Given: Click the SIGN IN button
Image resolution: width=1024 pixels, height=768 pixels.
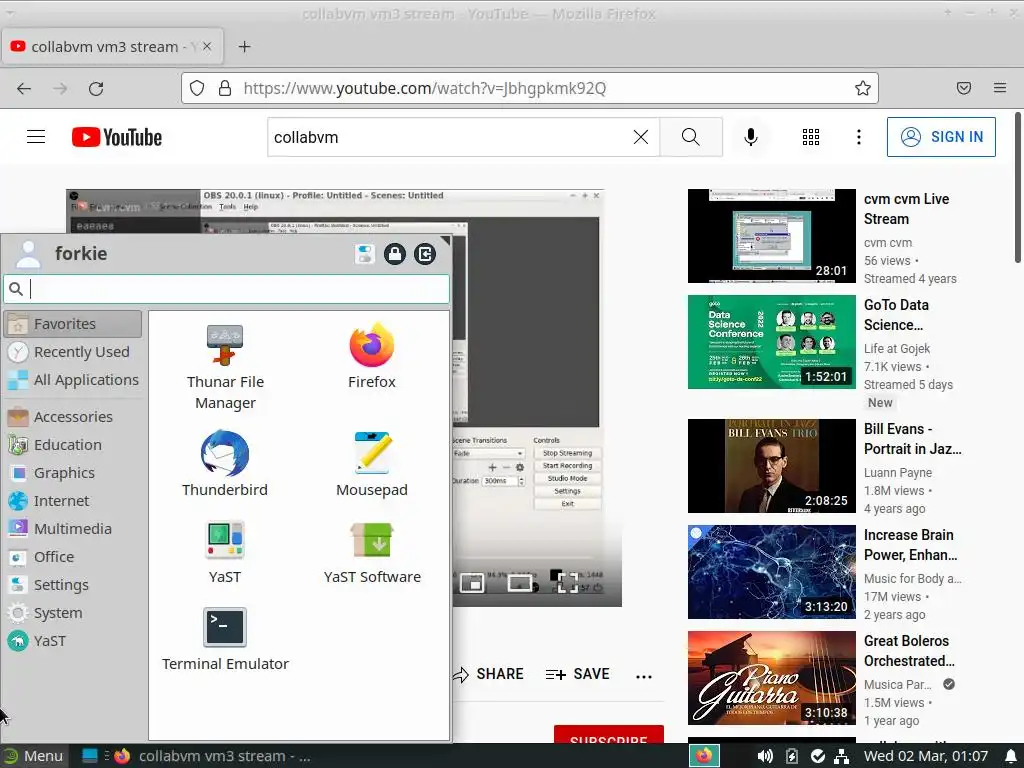Looking at the screenshot, I should [941, 137].
